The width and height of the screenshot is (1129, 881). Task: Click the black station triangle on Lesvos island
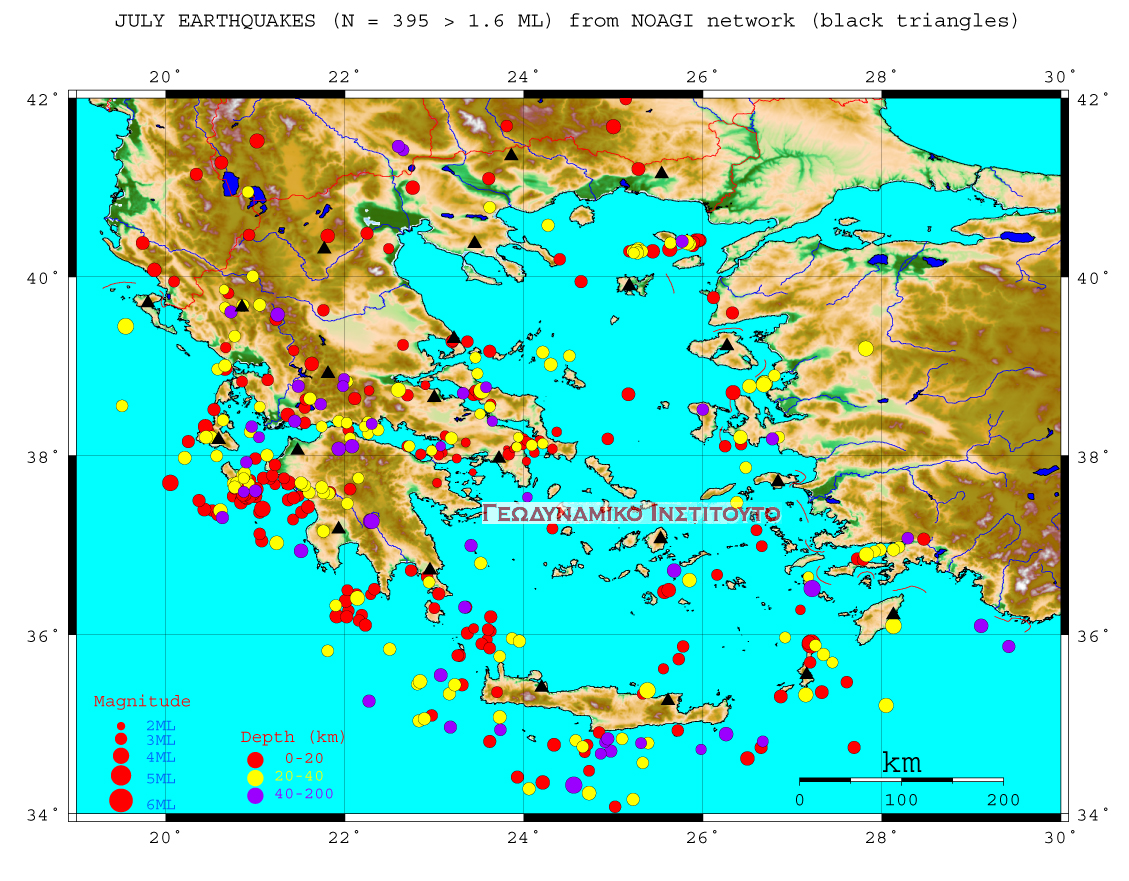727,345
